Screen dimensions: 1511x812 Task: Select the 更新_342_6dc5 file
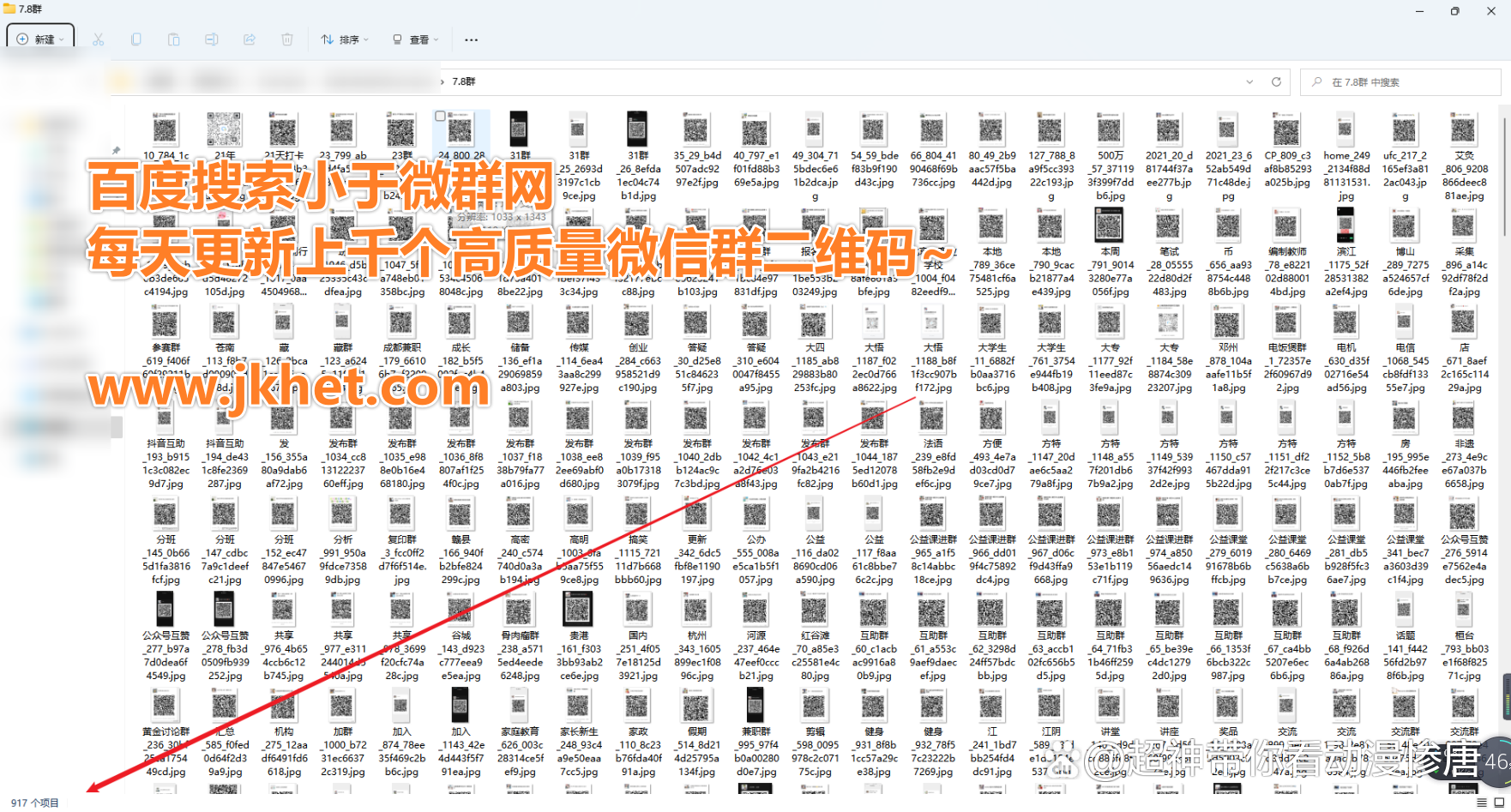[x=697, y=540]
